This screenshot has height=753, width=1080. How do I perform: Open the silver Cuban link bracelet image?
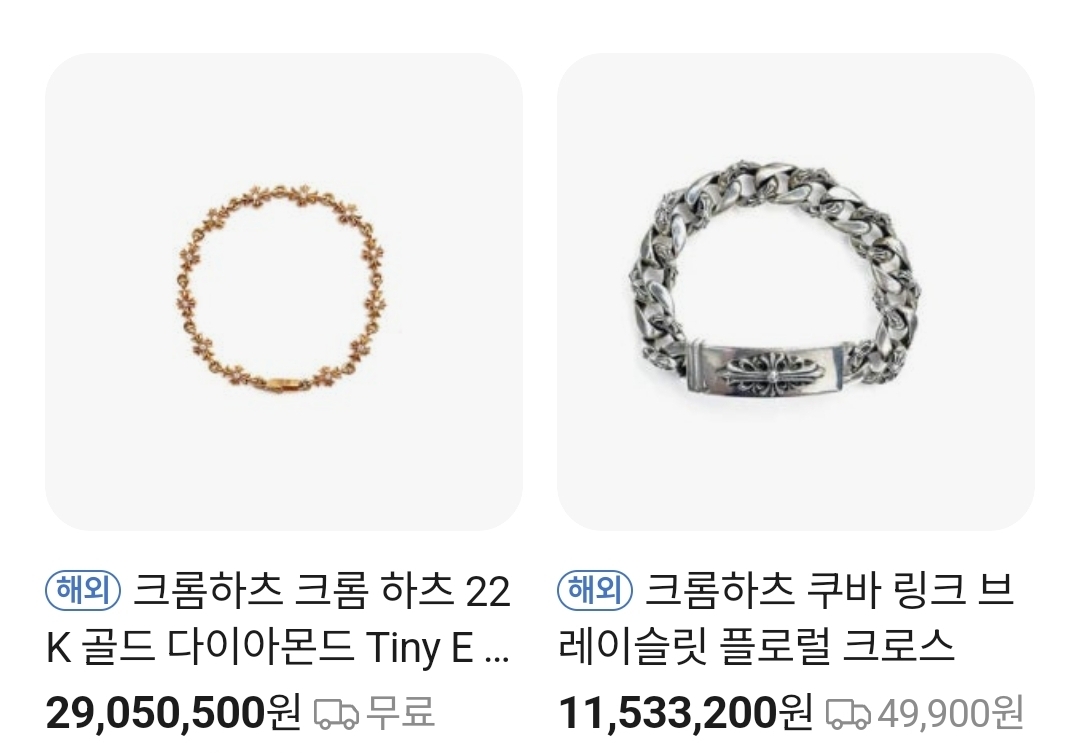click(796, 291)
